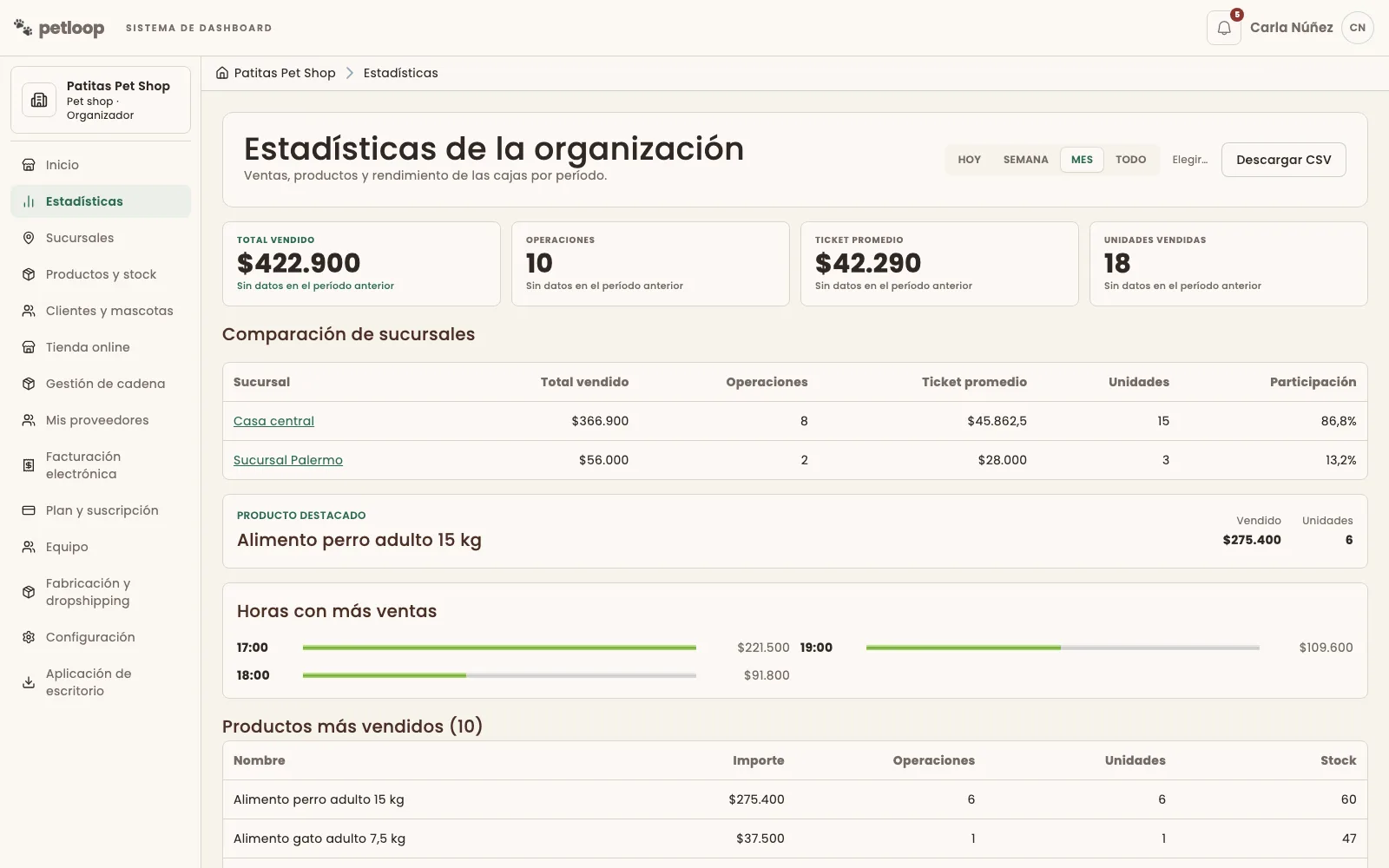This screenshot has height=868, width=1389.
Task: Click the Clientes y mascotas people icon
Action: pyautogui.click(x=29, y=311)
